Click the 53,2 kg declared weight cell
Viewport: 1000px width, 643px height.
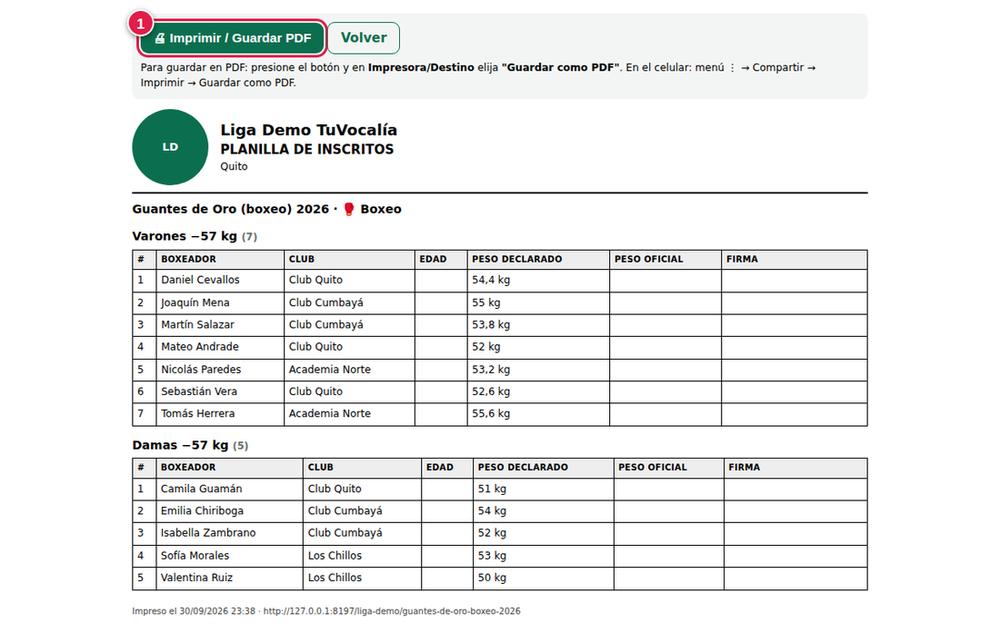tap(538, 370)
